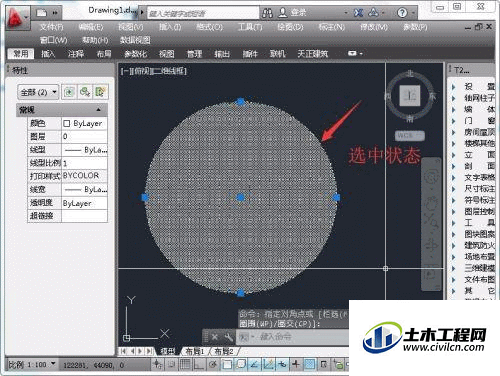Click the center grip of selected circle
This screenshot has width=500, height=376.
pos(240,197)
